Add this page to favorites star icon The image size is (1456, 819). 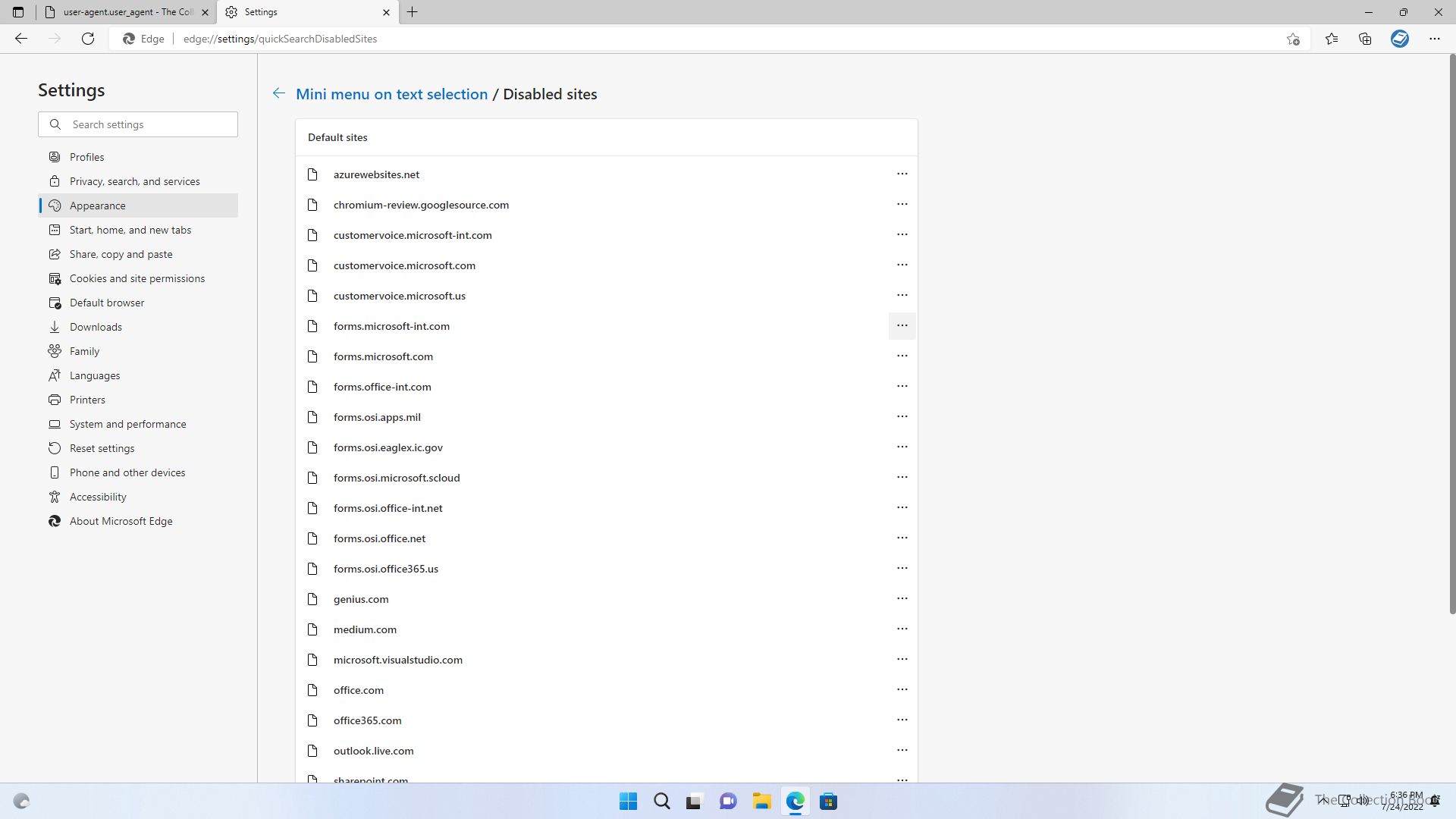point(1293,39)
